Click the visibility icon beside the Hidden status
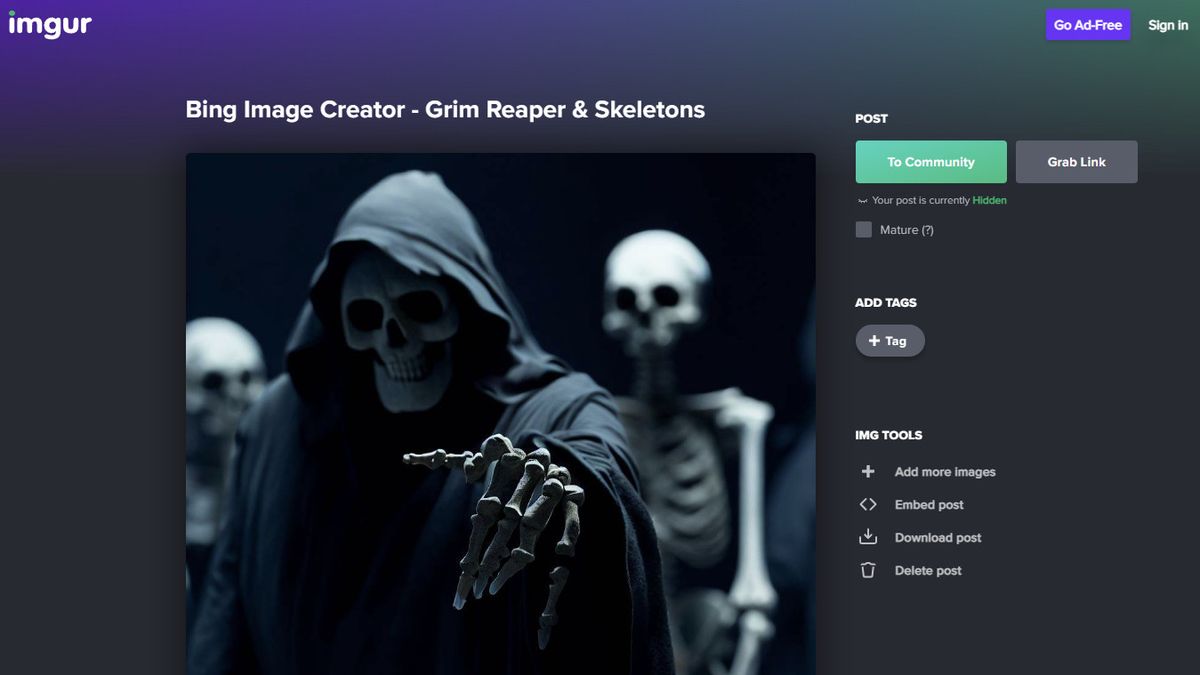The width and height of the screenshot is (1200, 675). coord(862,200)
